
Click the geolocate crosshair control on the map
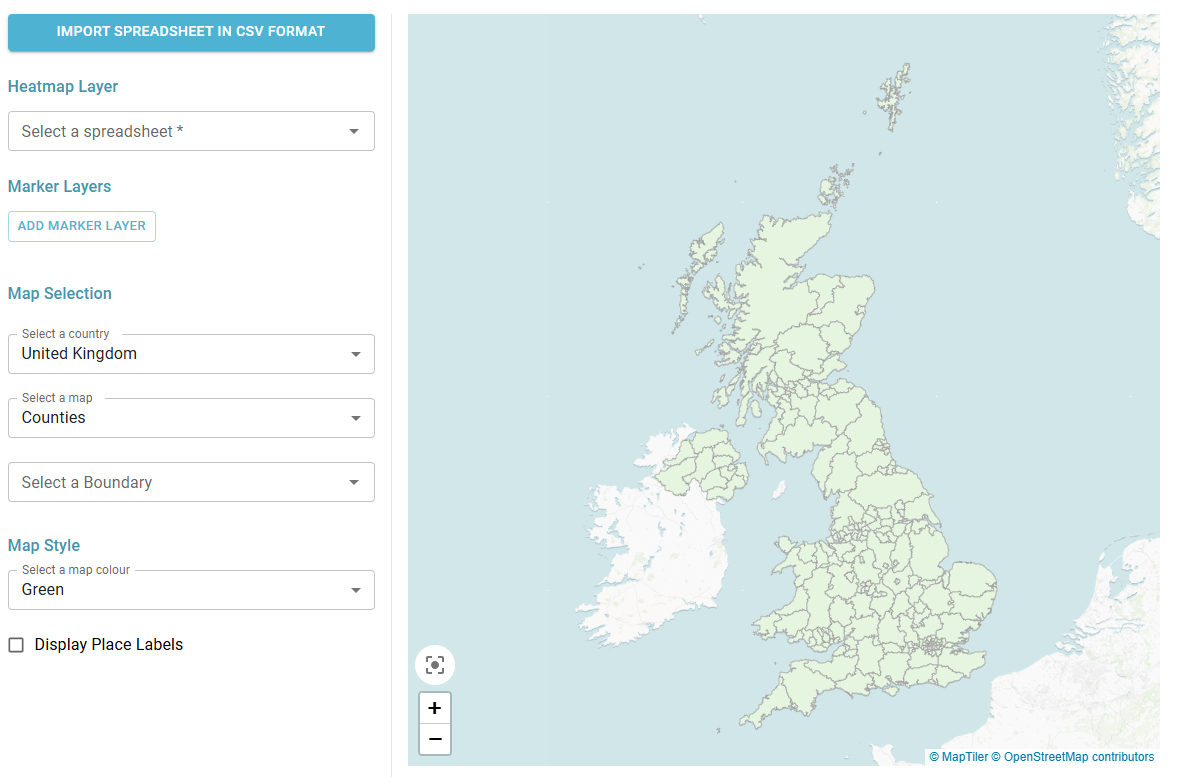click(x=434, y=664)
